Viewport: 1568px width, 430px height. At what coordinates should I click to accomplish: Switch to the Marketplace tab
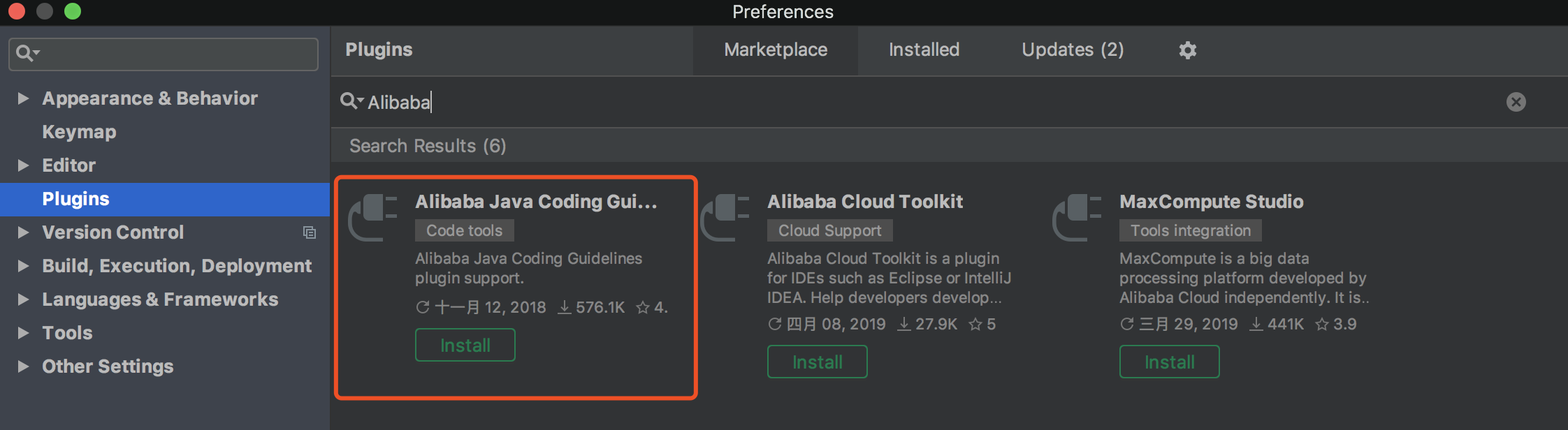[776, 50]
